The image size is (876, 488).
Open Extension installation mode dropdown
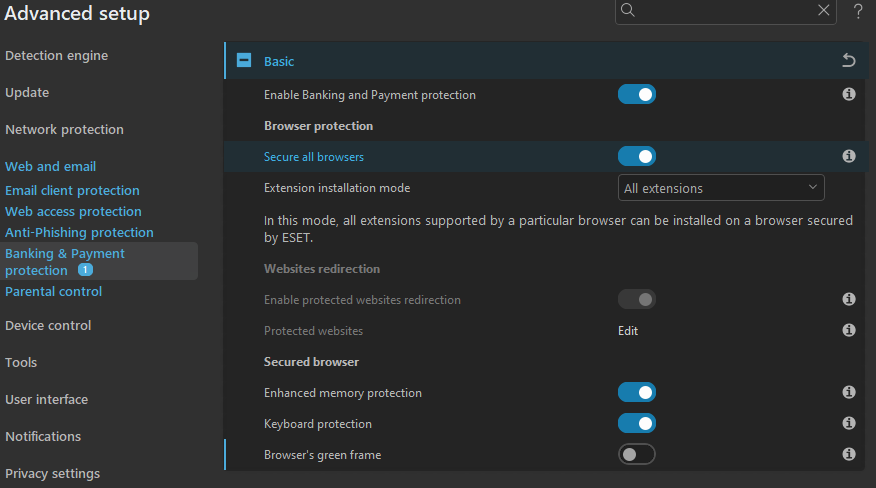[x=721, y=188]
